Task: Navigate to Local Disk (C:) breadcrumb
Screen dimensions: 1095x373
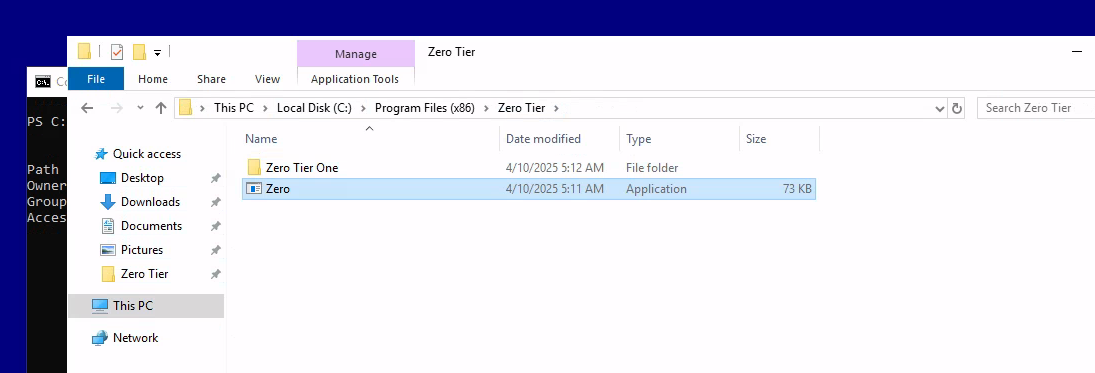Action: coord(314,108)
